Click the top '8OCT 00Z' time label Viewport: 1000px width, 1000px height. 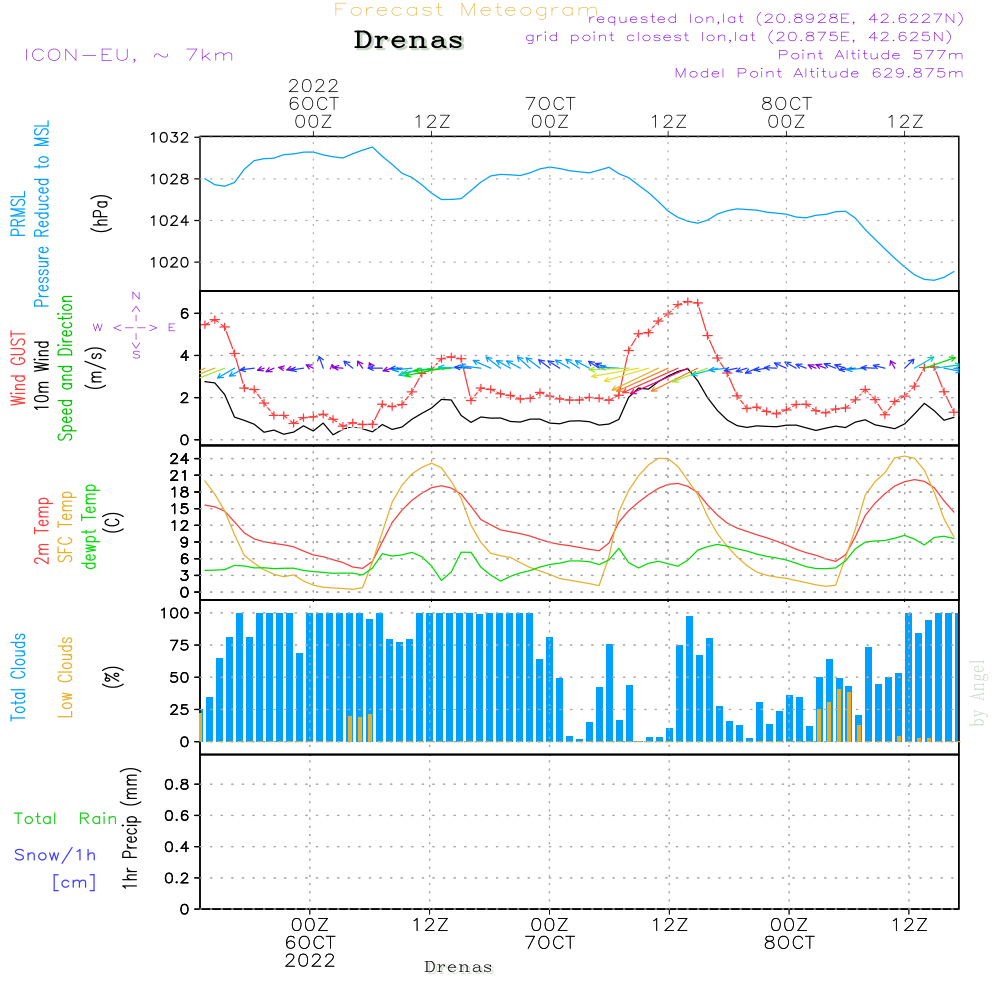point(786,113)
